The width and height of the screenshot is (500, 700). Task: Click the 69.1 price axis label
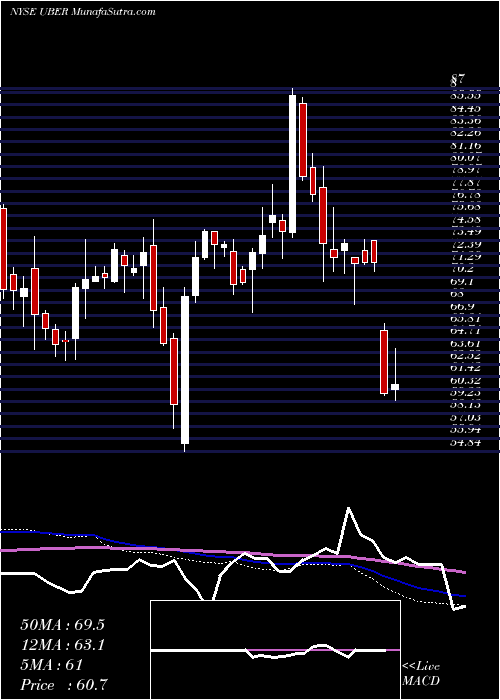tap(462, 282)
